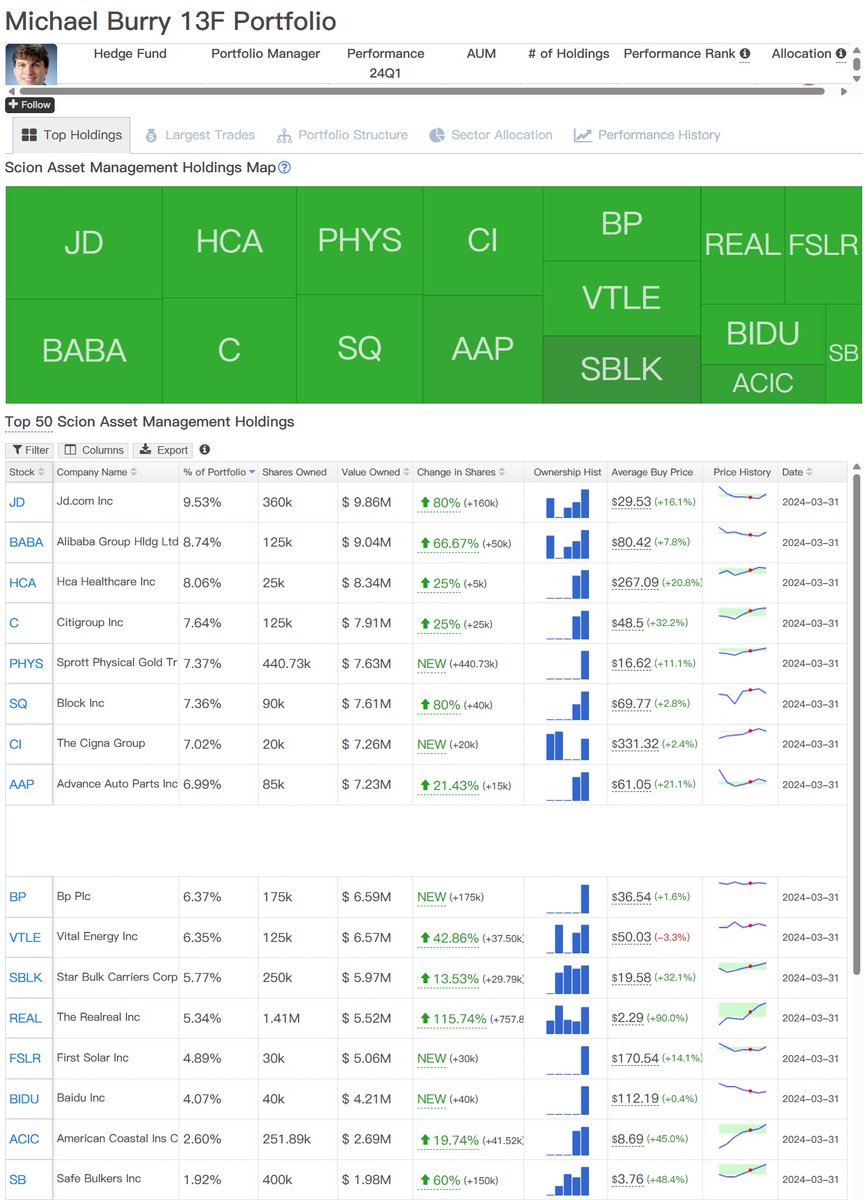
Task: Open the VTLE stock link in table
Action: [x=25, y=937]
